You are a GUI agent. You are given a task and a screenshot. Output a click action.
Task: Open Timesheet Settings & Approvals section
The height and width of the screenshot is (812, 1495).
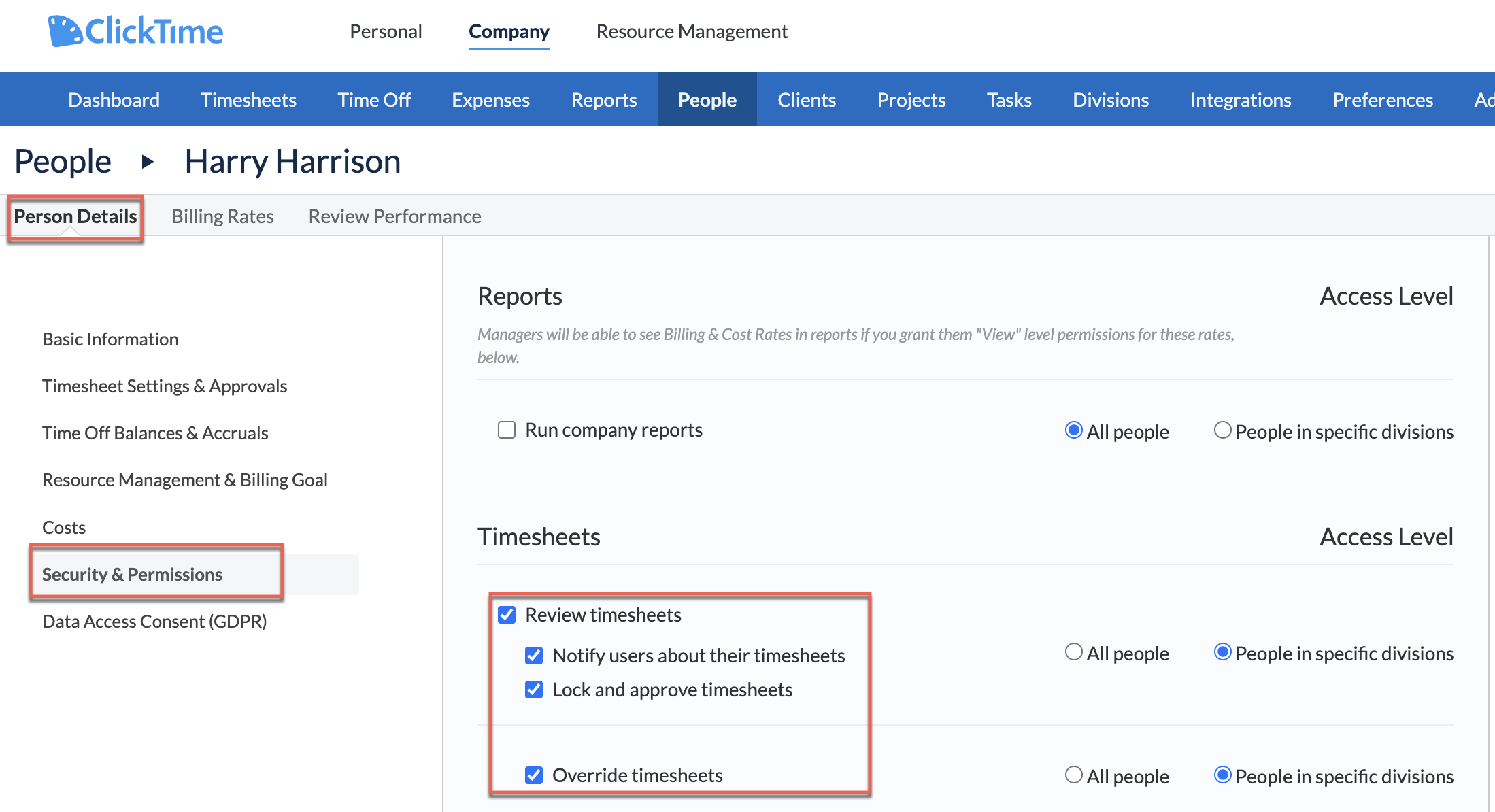point(165,386)
